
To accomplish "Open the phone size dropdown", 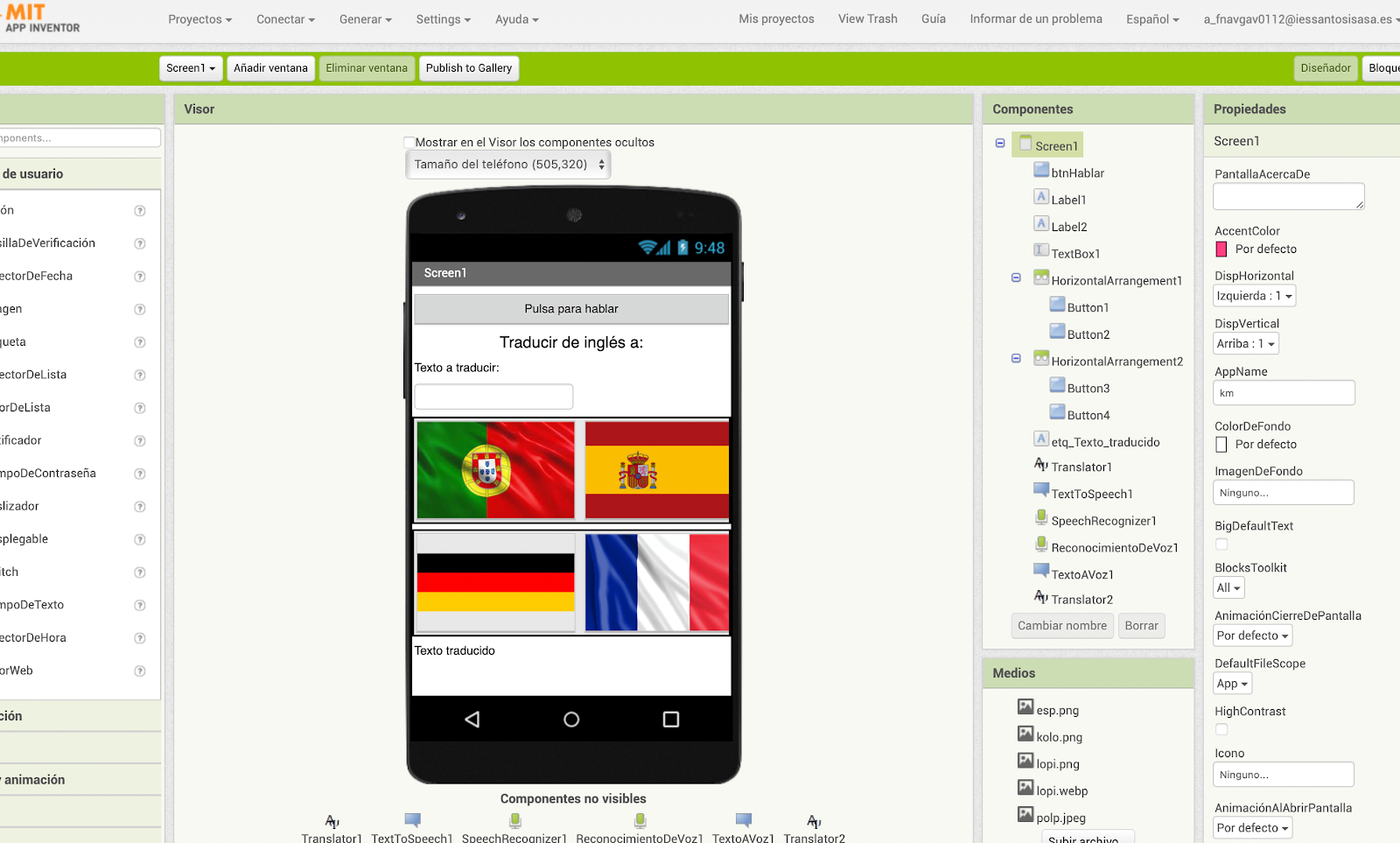I will pyautogui.click(x=508, y=165).
